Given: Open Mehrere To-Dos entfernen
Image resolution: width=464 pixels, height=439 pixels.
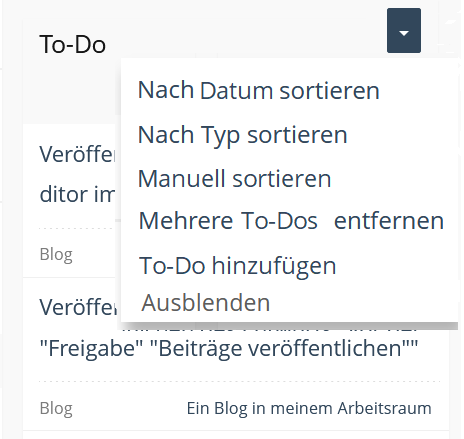Looking at the screenshot, I should click(x=291, y=221).
